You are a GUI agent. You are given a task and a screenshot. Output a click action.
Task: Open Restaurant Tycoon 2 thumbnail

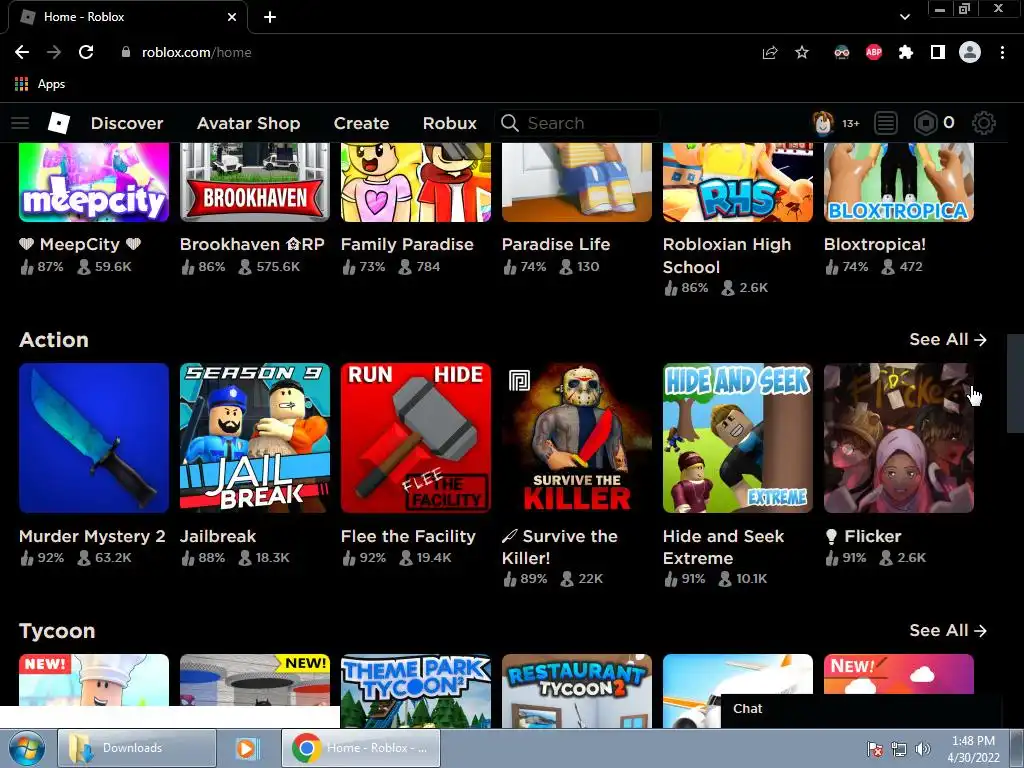click(x=577, y=690)
